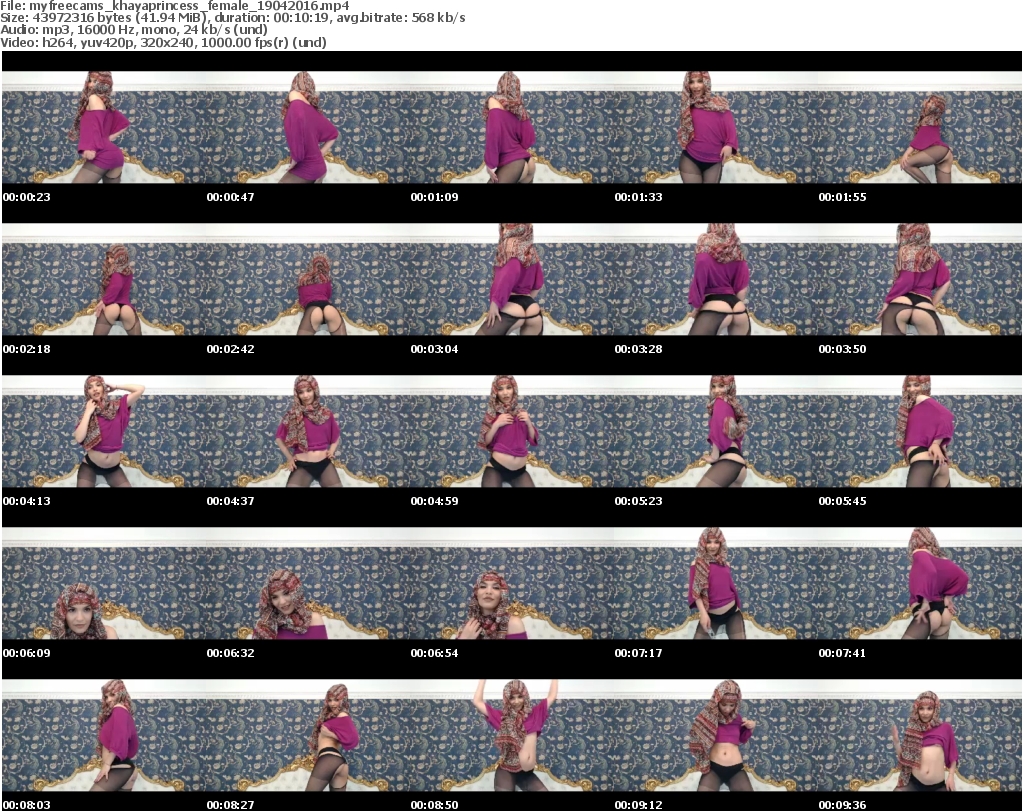This screenshot has width=1024, height=811.
Task: Select the thumbnail frame at 00:01:09
Action: [511, 127]
